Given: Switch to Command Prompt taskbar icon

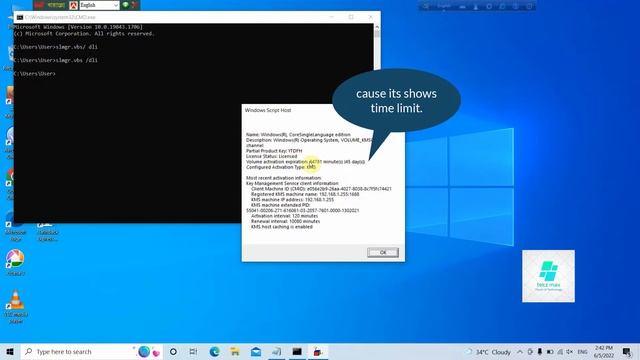Looking at the screenshot, I should (297, 351).
